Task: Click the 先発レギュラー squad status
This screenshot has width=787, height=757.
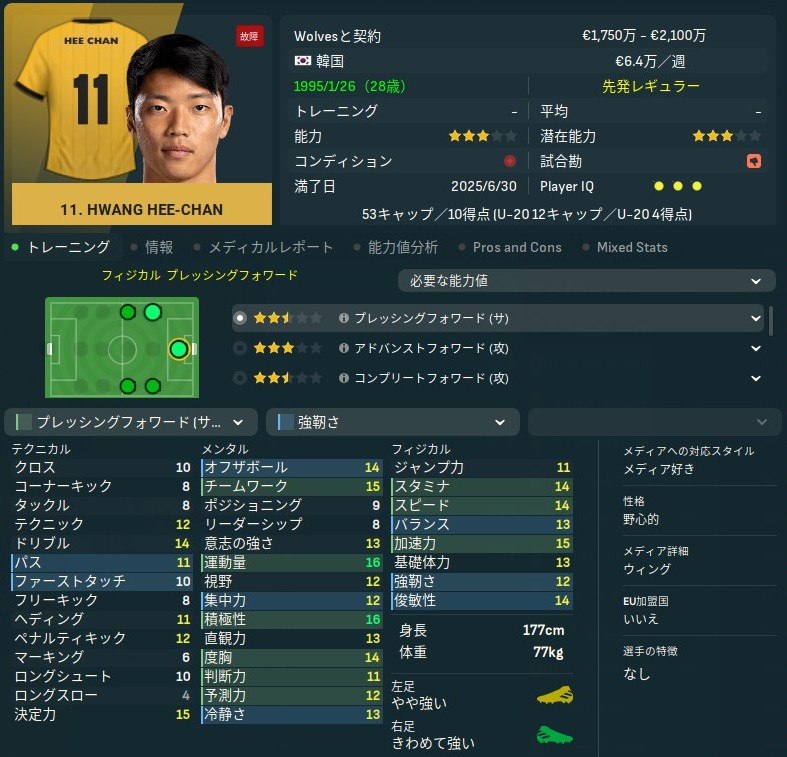Action: pyautogui.click(x=650, y=86)
